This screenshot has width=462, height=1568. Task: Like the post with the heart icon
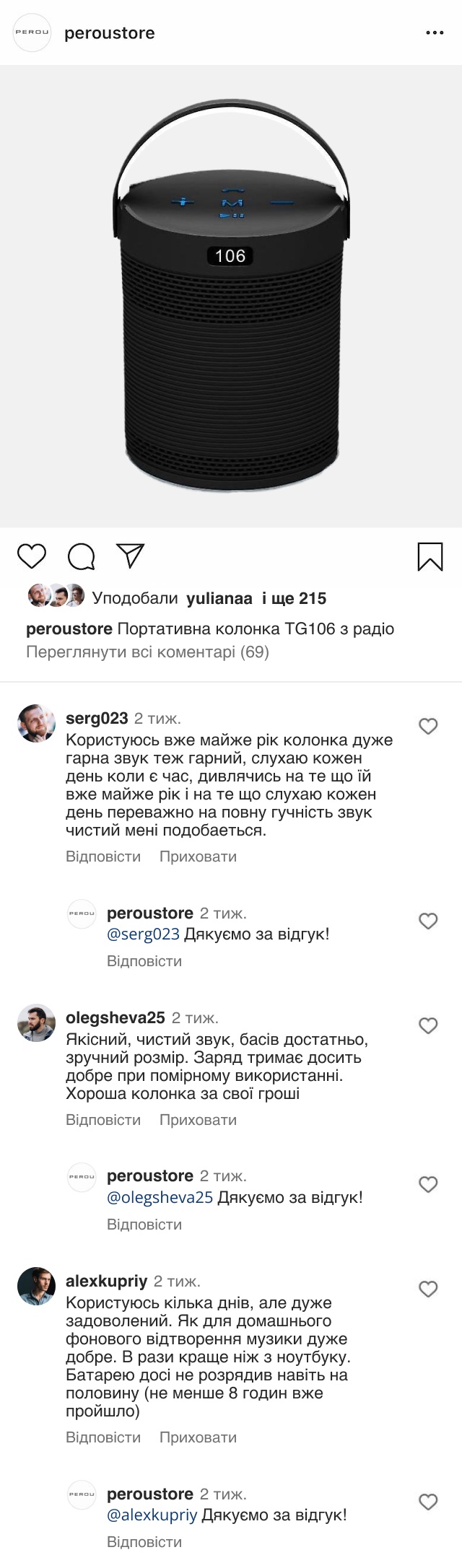click(32, 556)
